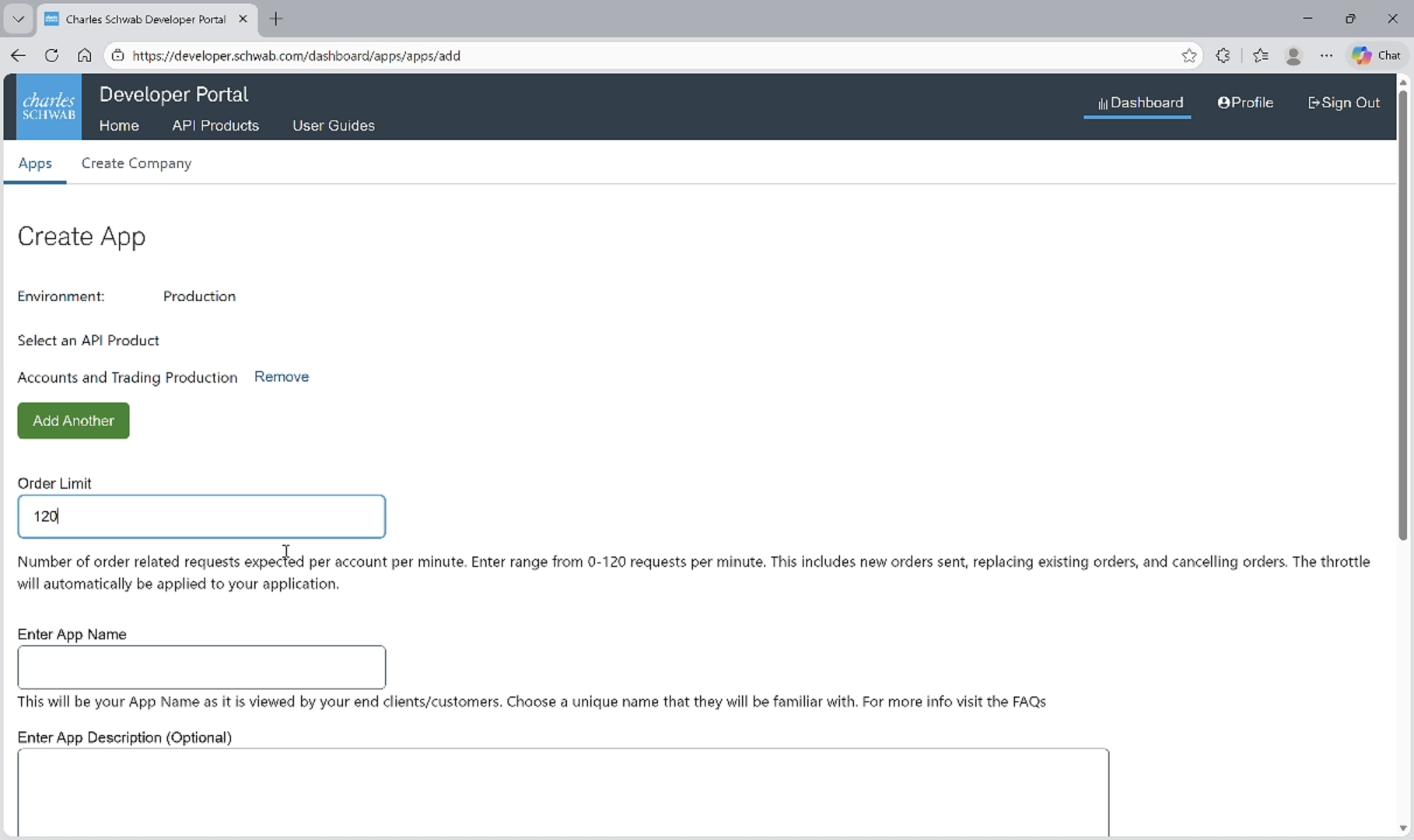Click the Add Another button

pos(72,421)
